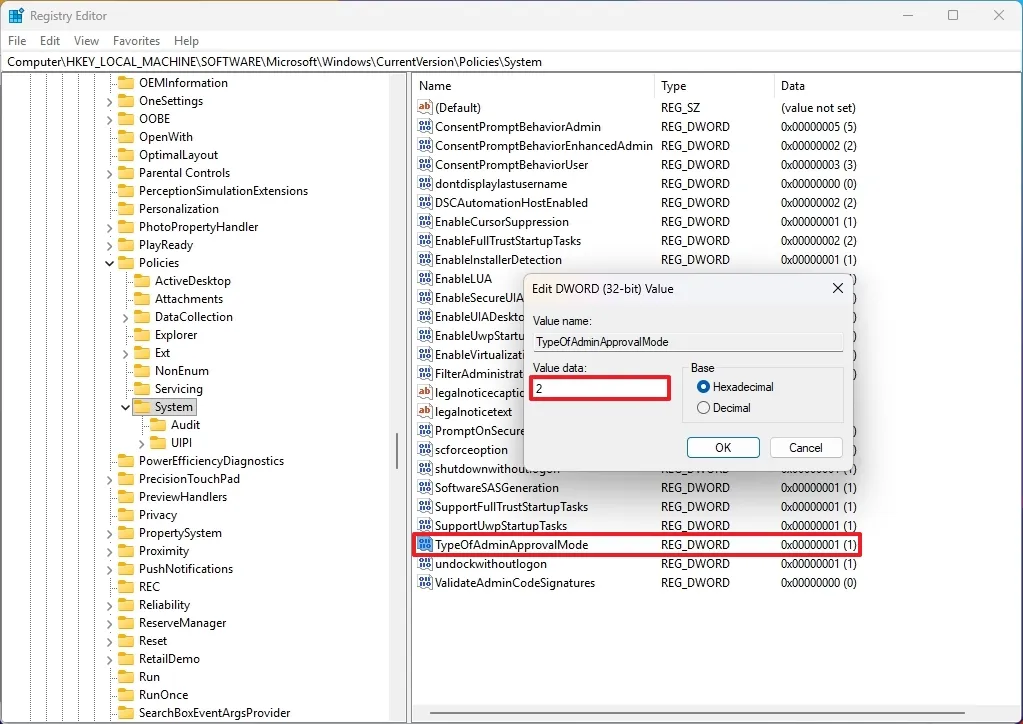Cancel the Edit DWORD dialog
1023x724 pixels.
(x=805, y=447)
